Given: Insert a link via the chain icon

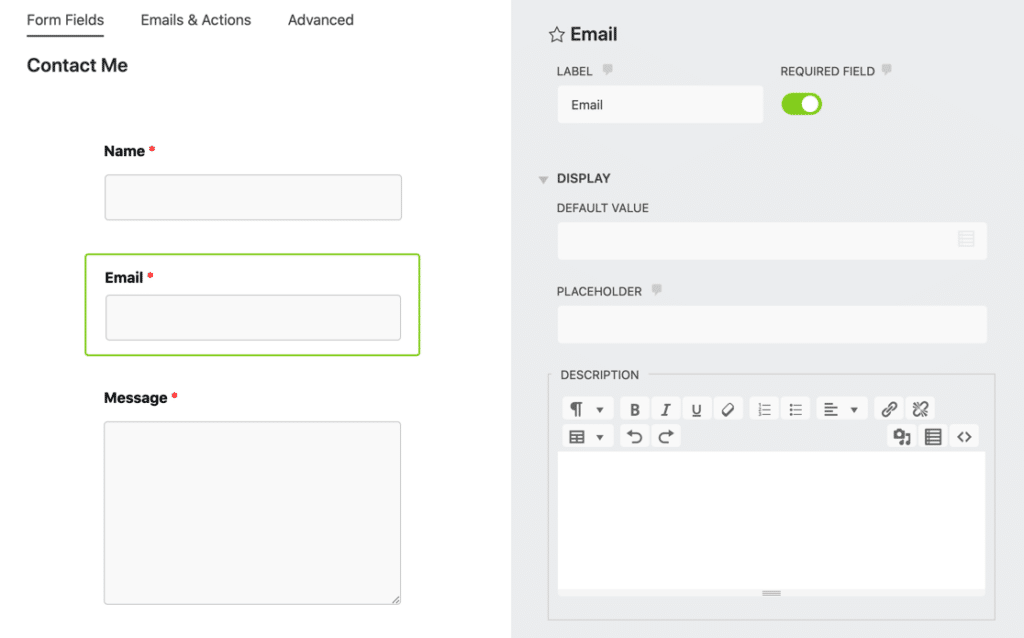Looking at the screenshot, I should (889, 408).
